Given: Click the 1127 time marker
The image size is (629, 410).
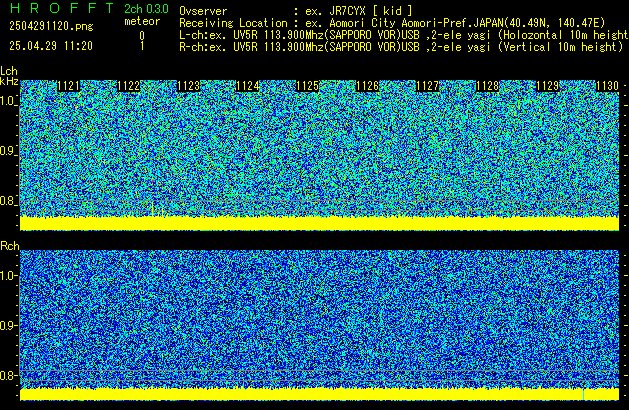Looking at the screenshot, I should tap(428, 86).
